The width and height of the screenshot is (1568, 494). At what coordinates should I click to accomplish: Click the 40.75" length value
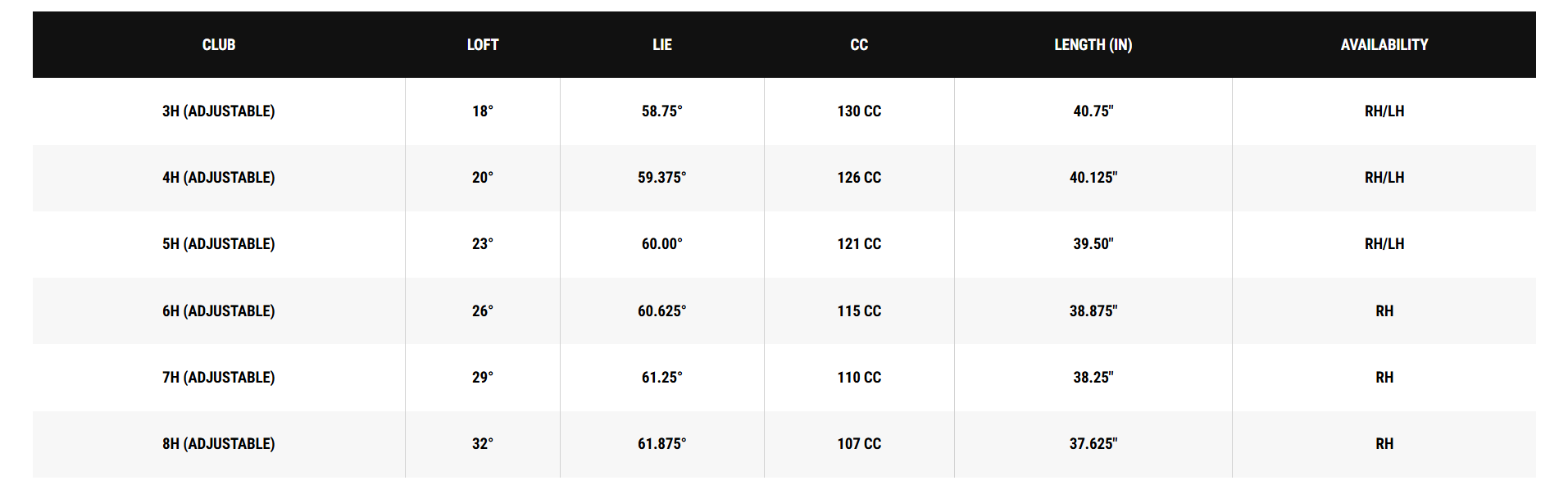point(1093,111)
